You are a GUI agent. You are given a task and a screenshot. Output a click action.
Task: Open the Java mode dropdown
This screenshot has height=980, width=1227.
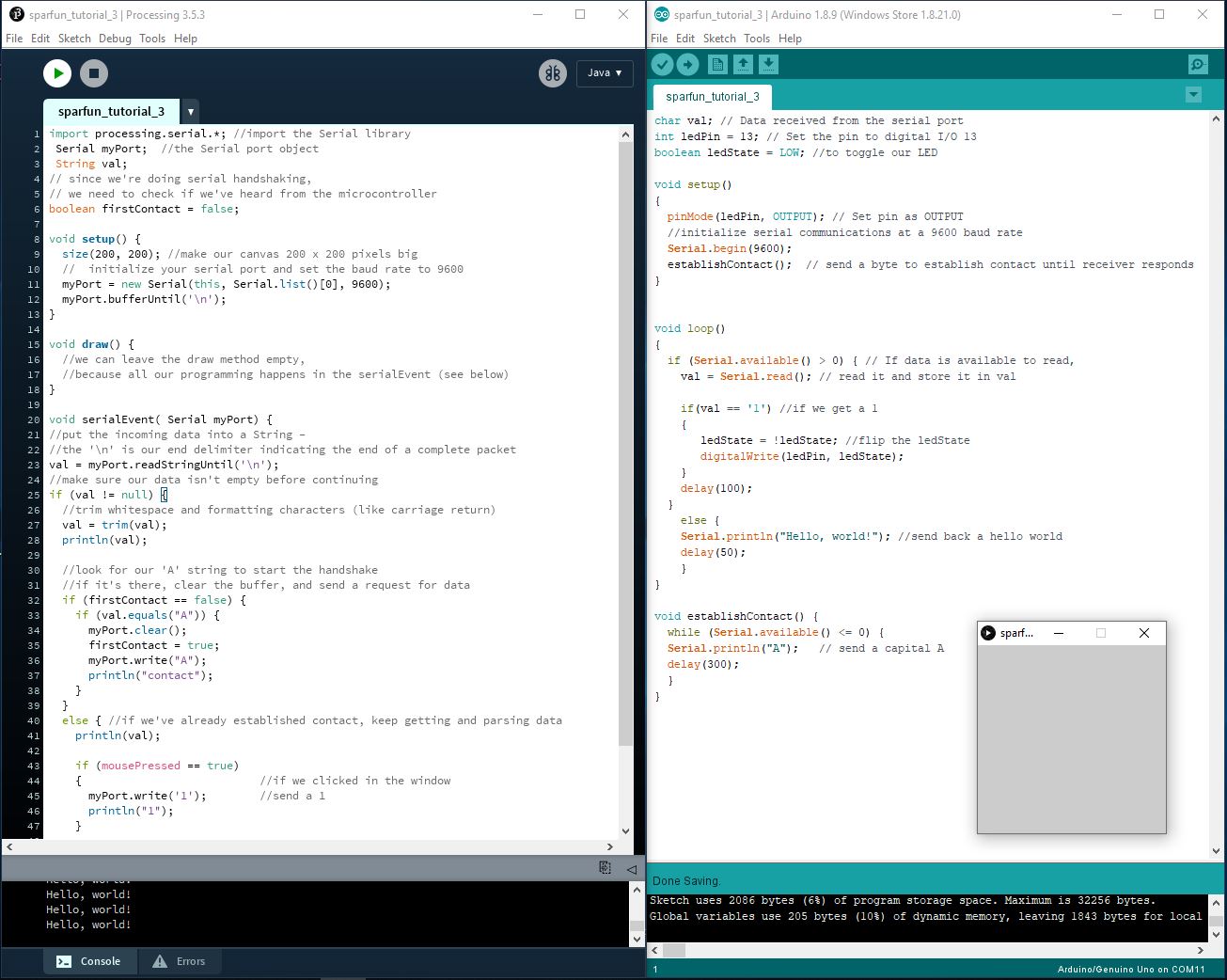605,73
